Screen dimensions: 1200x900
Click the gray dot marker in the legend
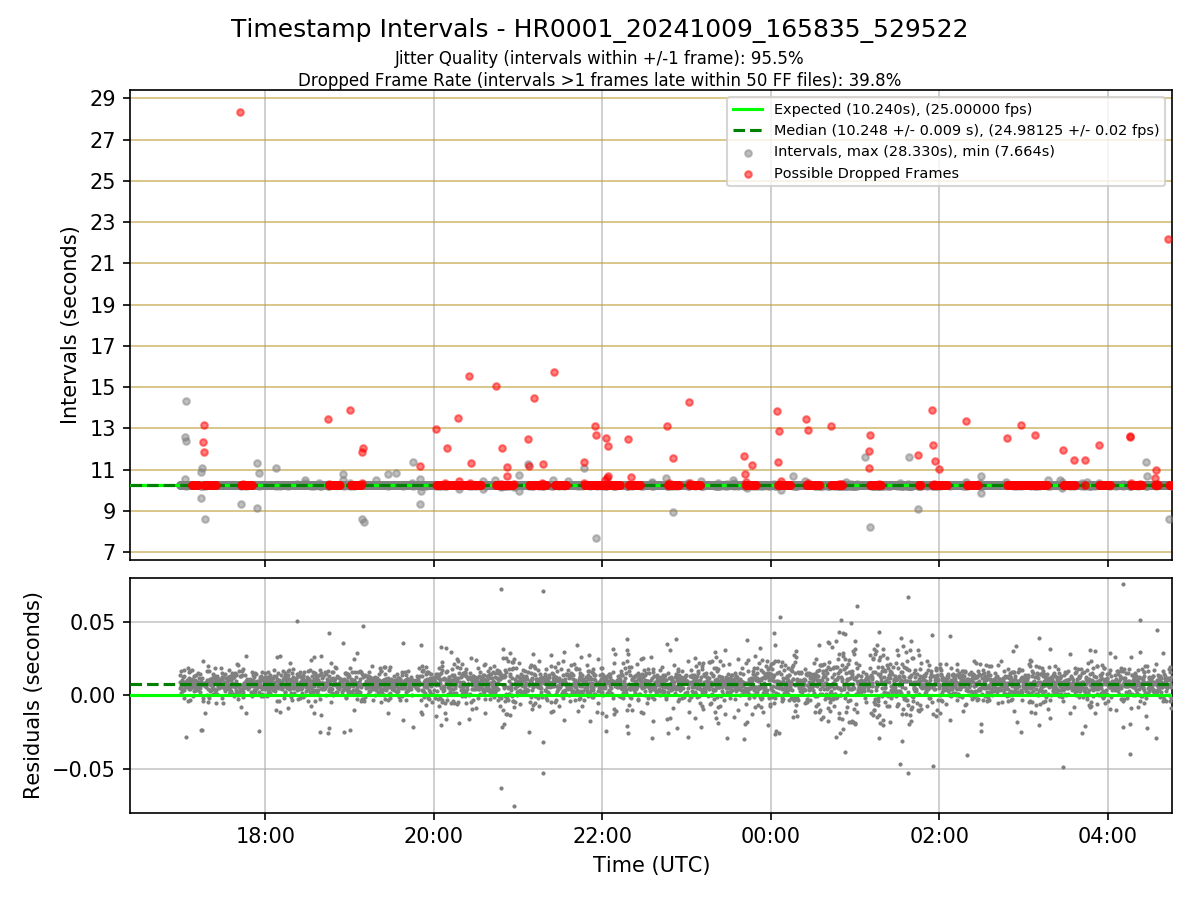coord(749,152)
